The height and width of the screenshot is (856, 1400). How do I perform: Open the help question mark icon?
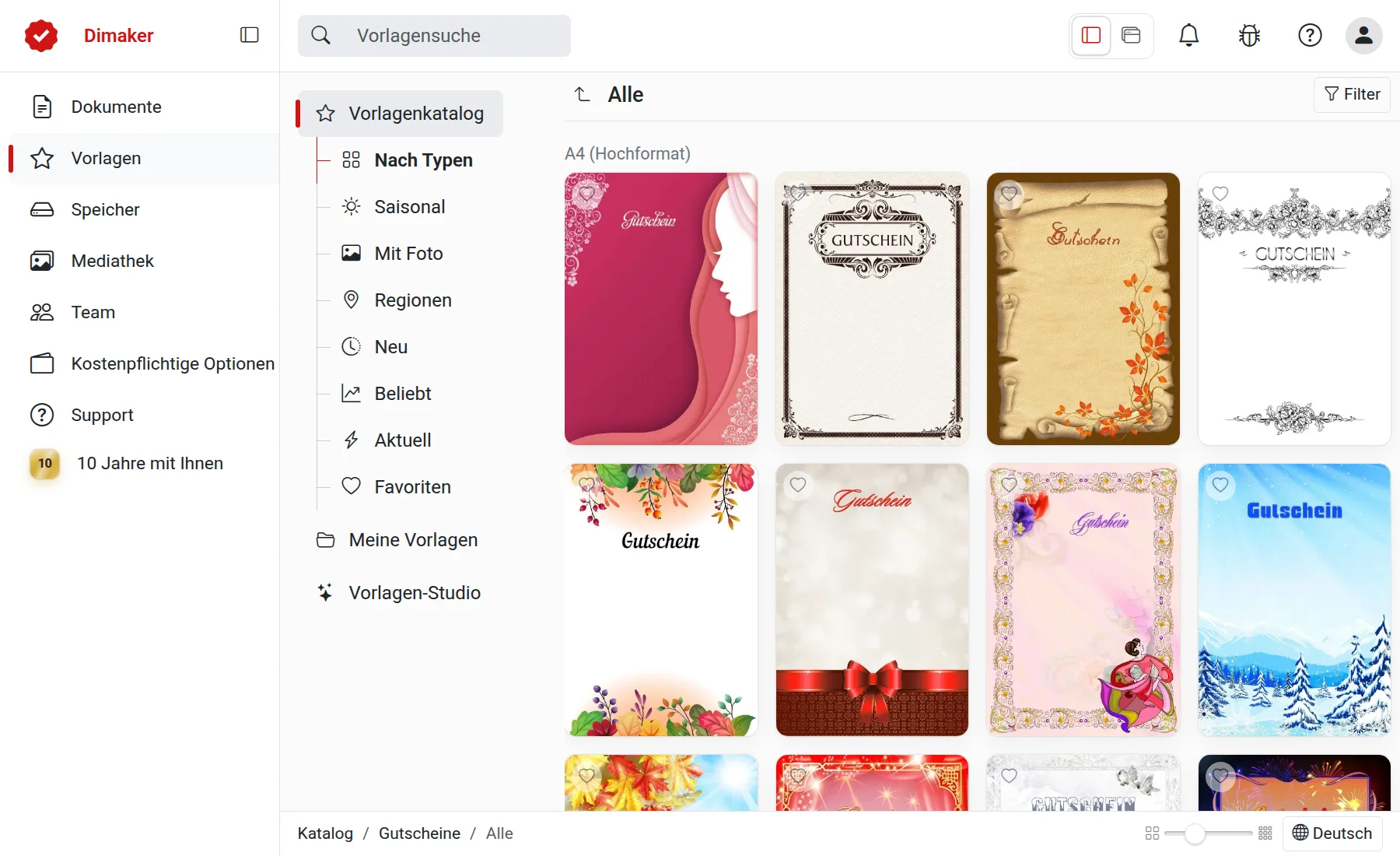point(1310,35)
